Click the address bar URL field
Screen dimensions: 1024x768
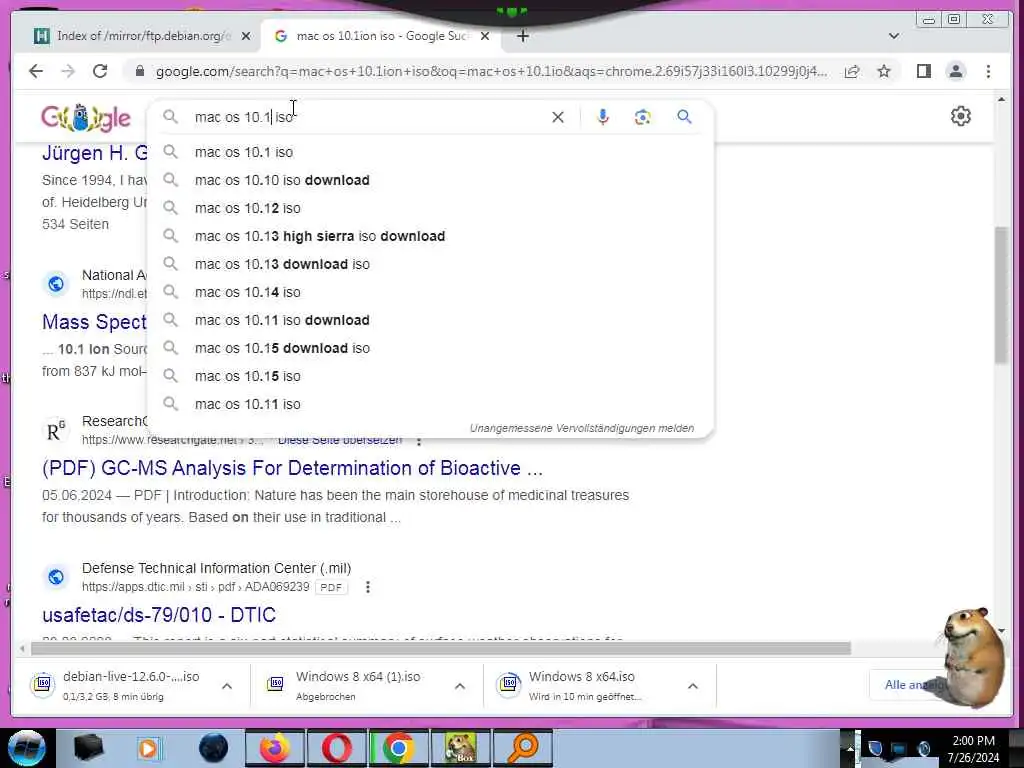[491, 71]
